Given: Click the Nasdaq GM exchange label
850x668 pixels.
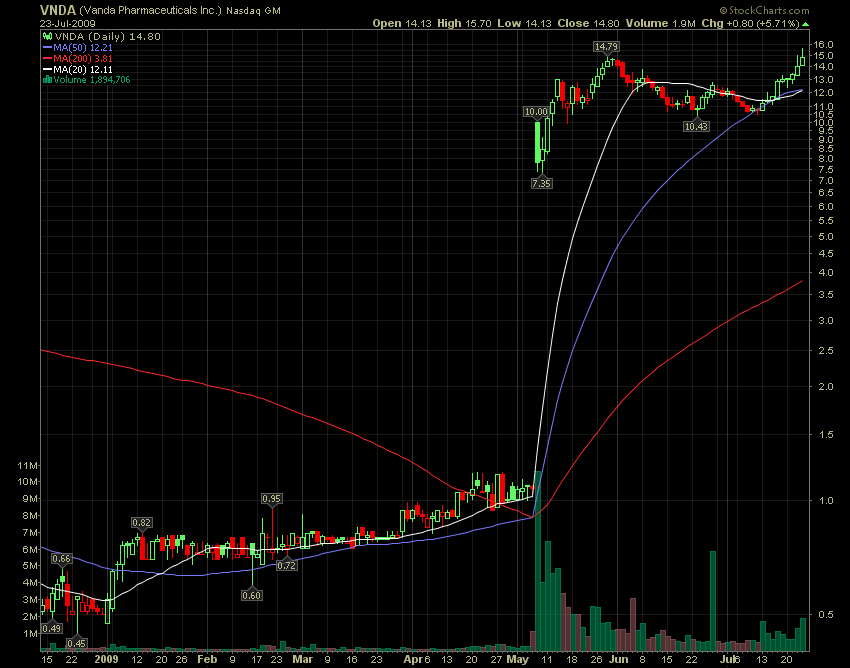Looking at the screenshot, I should pos(253,11).
